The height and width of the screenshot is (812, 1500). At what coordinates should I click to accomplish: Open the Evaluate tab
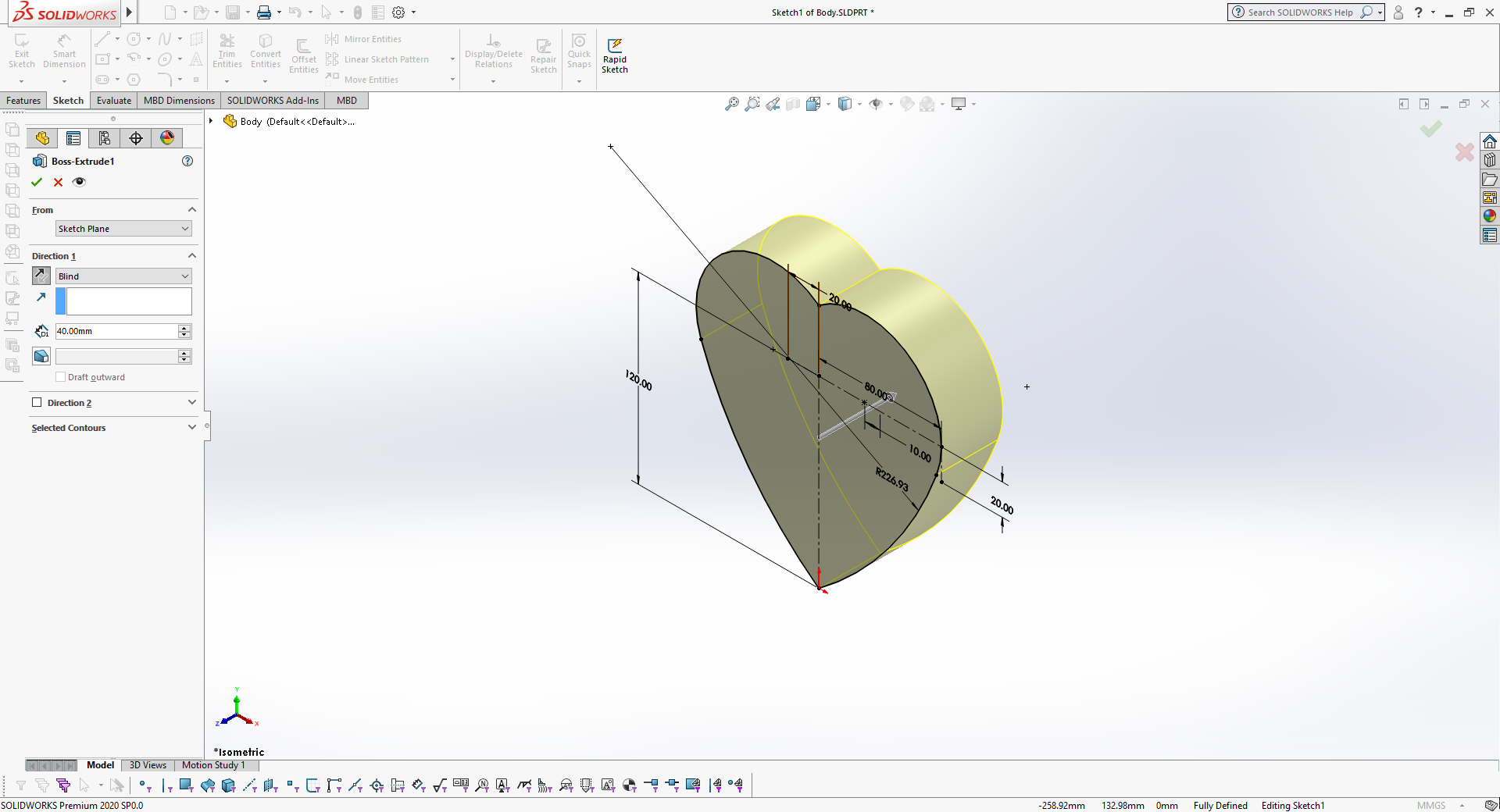pyautogui.click(x=114, y=101)
